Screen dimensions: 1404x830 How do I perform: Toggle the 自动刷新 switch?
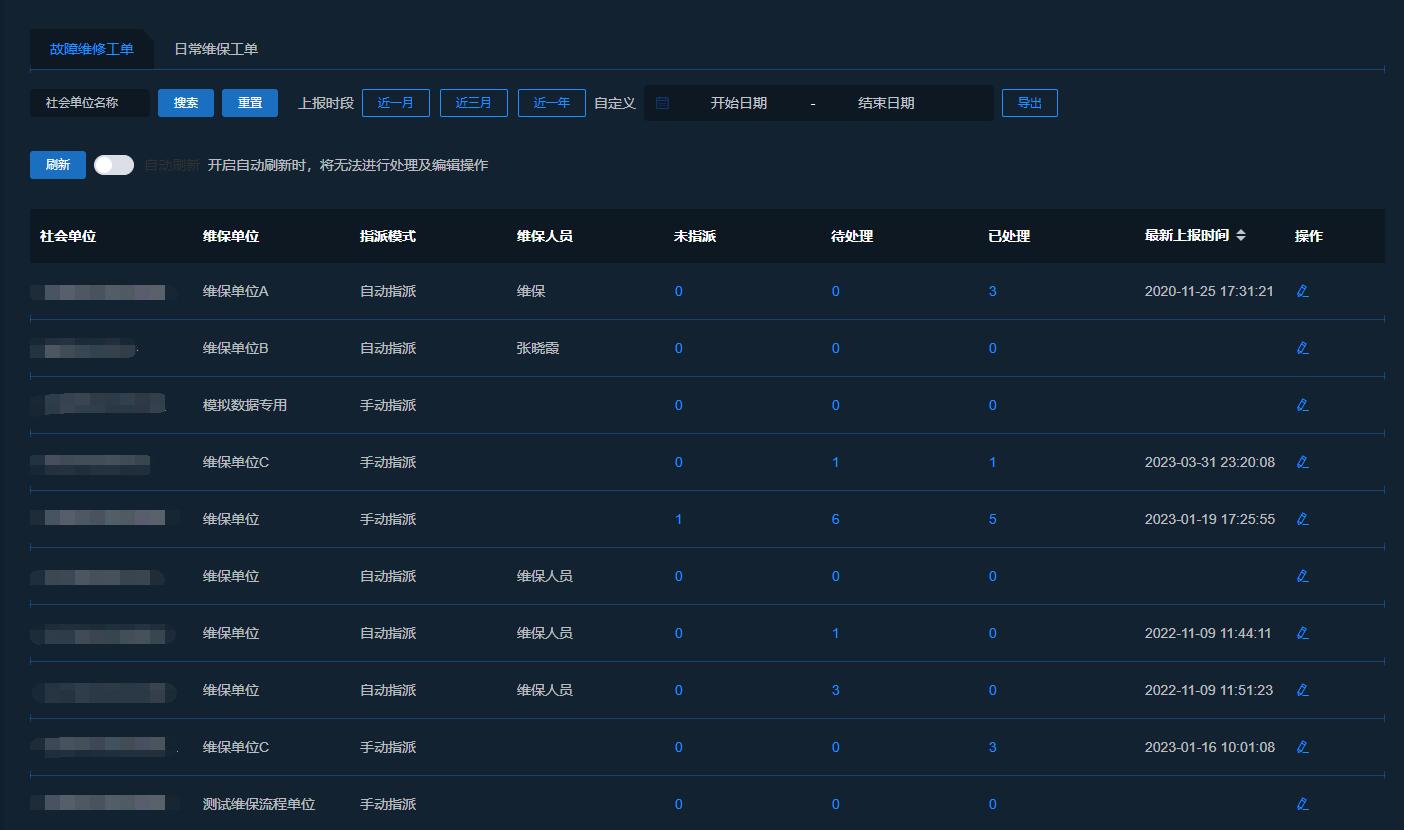(114, 165)
